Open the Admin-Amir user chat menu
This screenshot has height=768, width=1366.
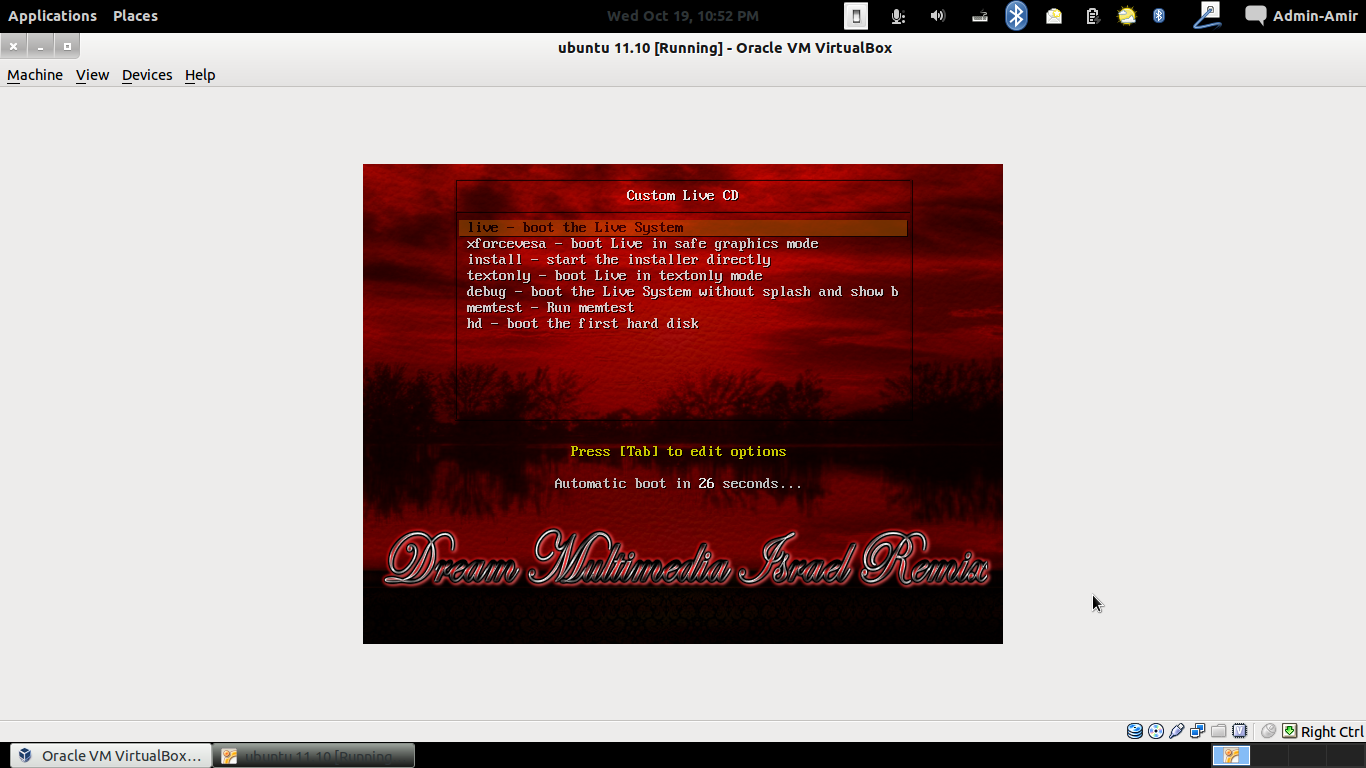point(1302,16)
